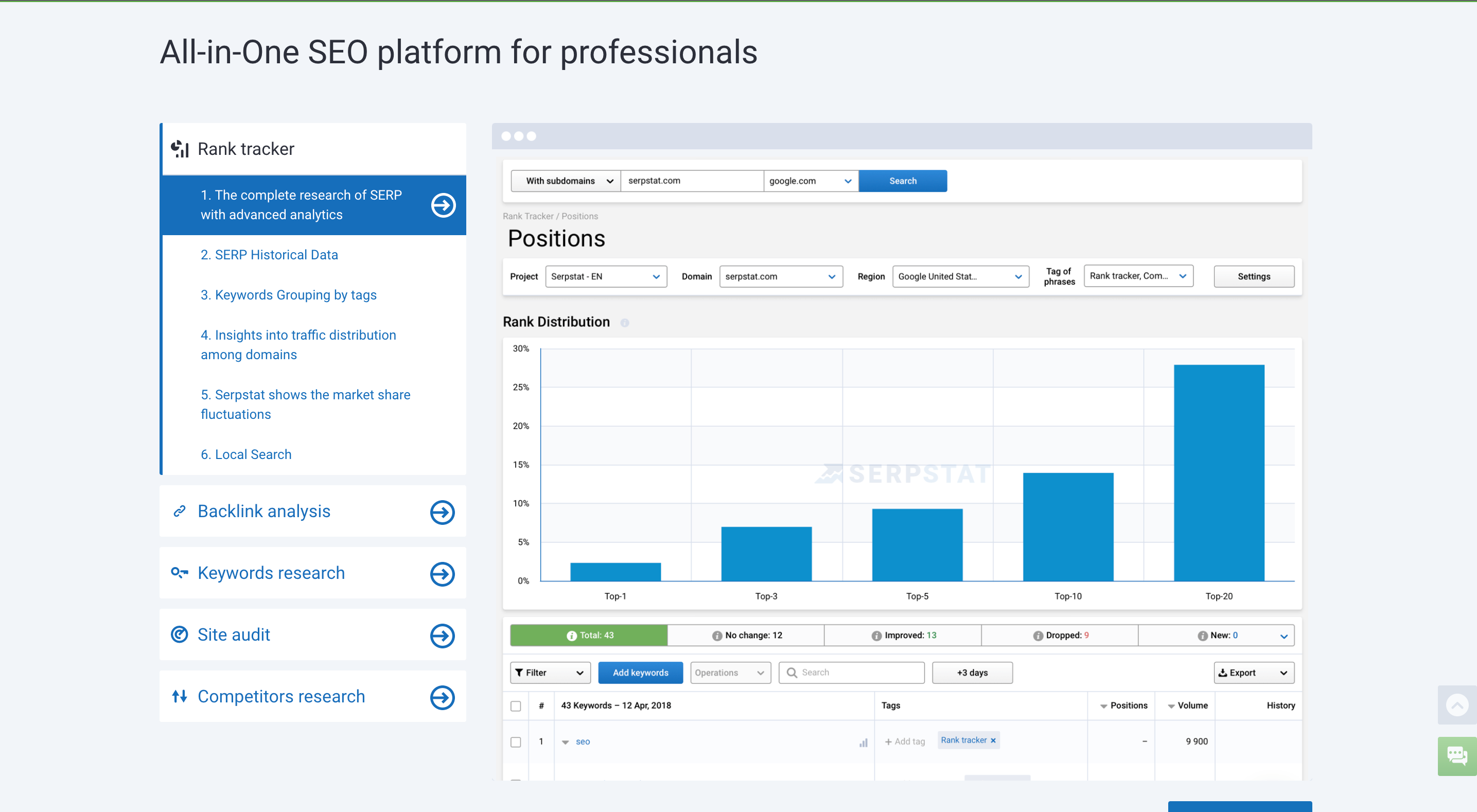The width and height of the screenshot is (1477, 812).
Task: Expand the New: 0 stats chevron
Action: pos(1284,636)
